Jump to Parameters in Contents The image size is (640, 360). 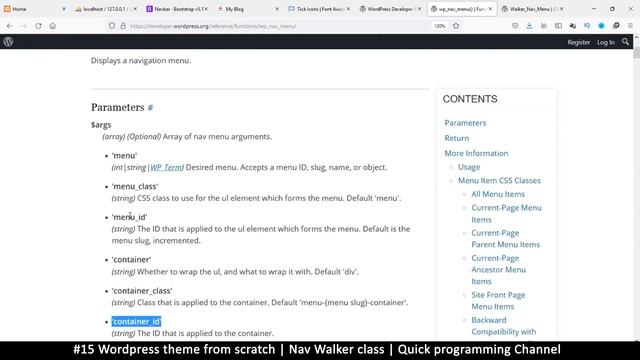(465, 123)
